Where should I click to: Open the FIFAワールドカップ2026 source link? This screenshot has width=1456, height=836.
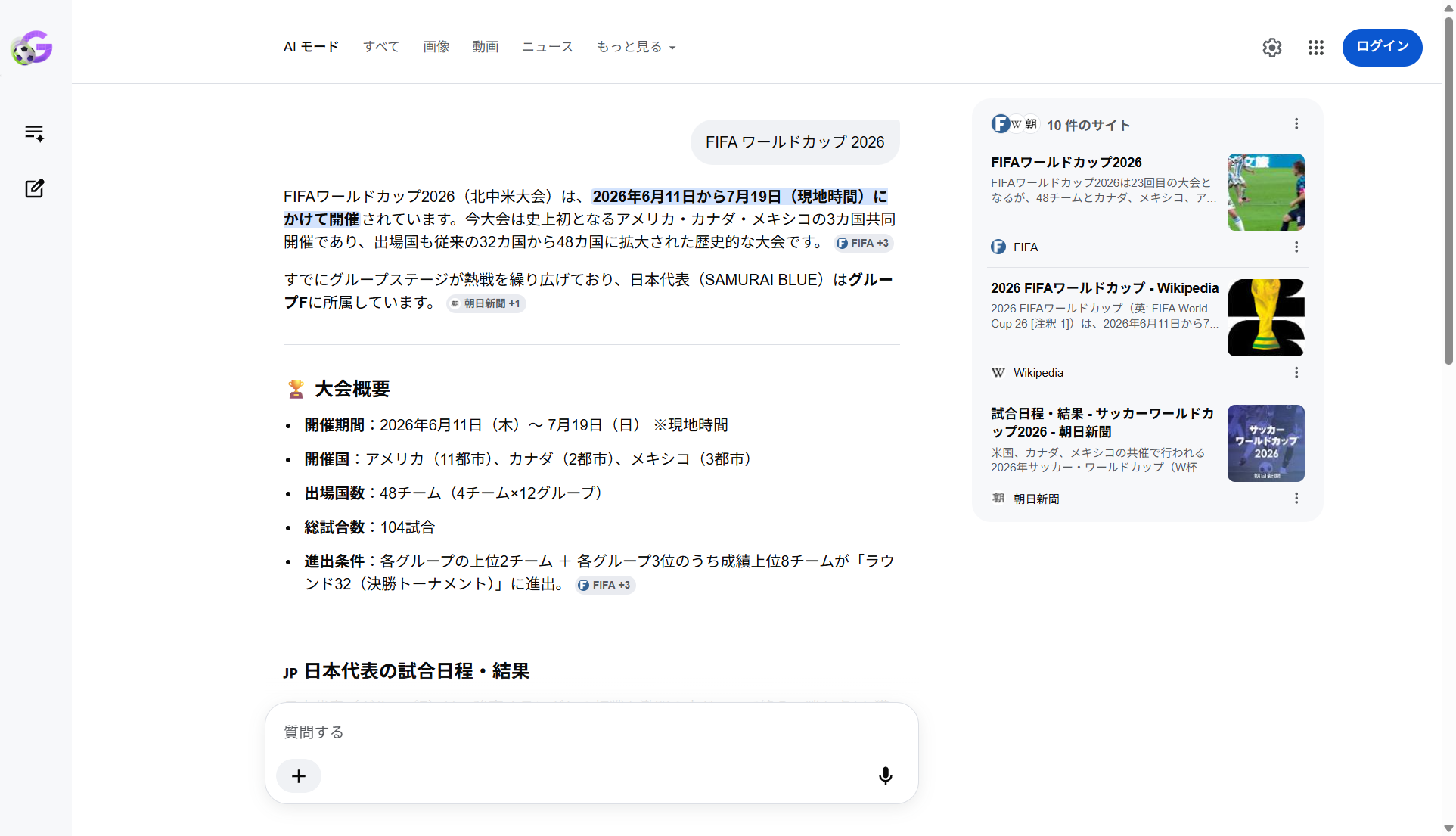[1066, 163]
